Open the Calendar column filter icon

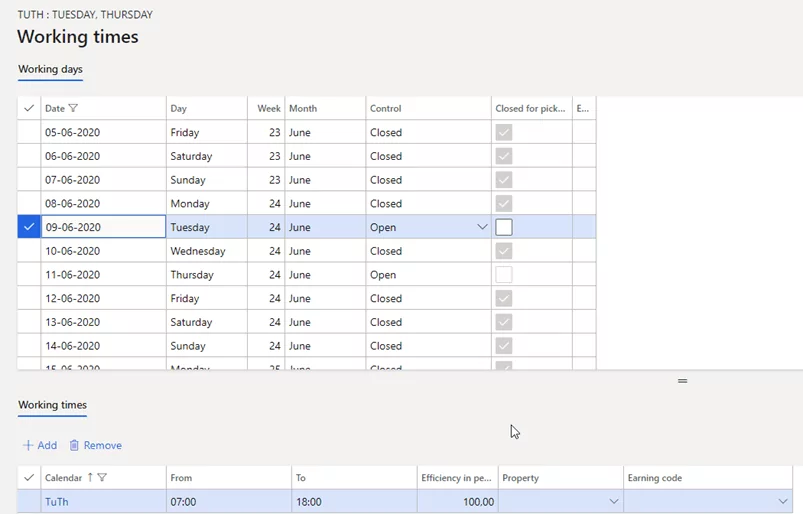point(102,477)
